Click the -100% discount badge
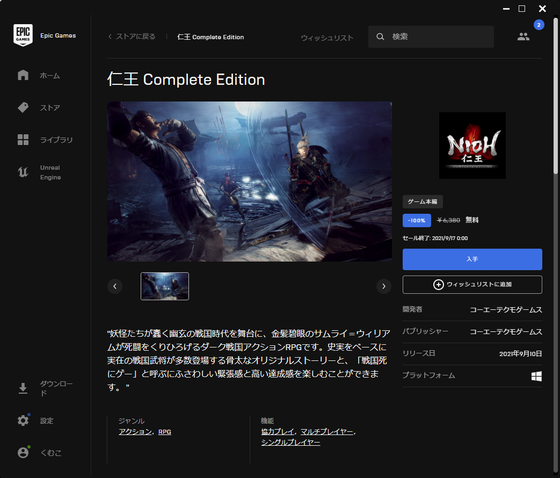The image size is (560, 478). click(417, 220)
